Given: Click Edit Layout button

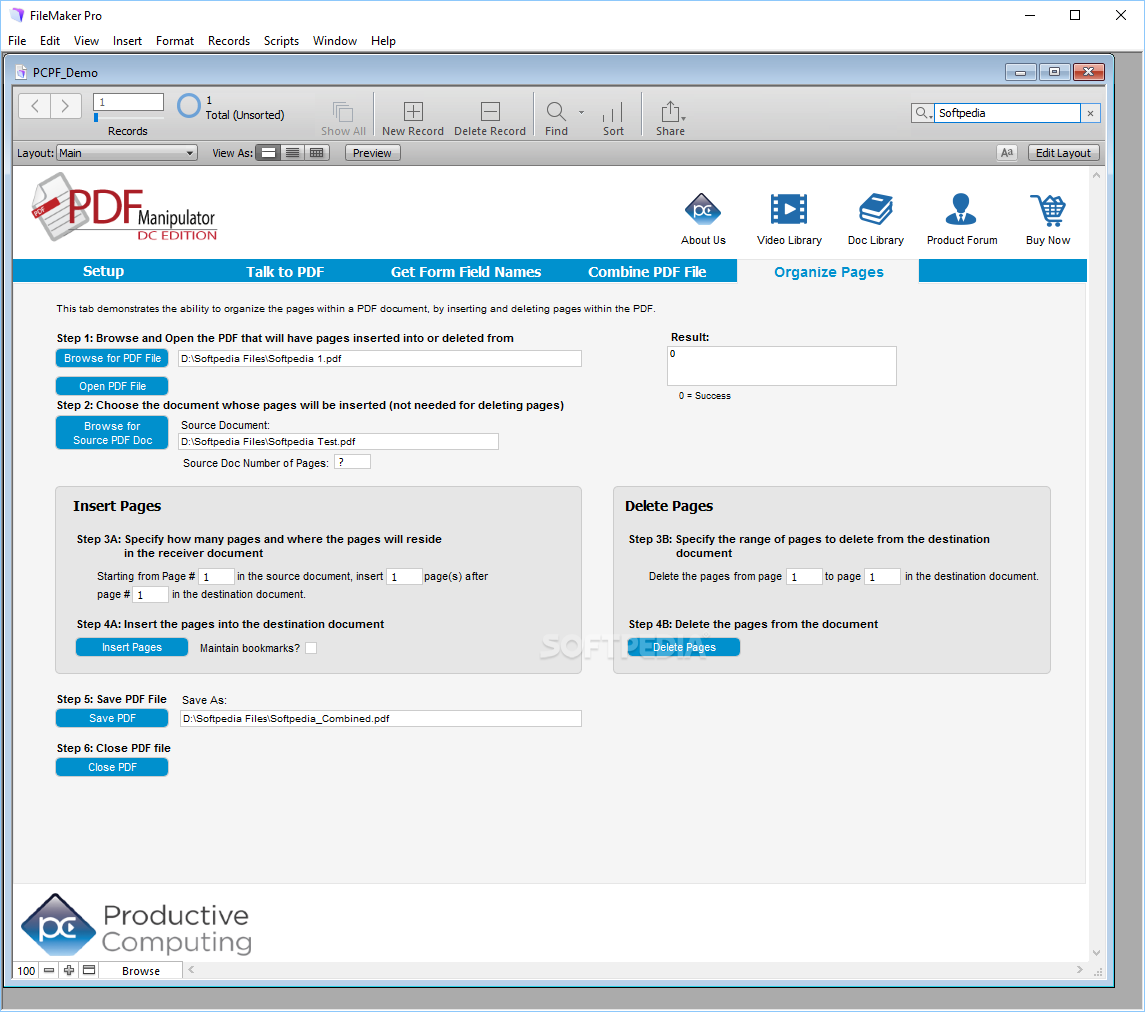Looking at the screenshot, I should (1063, 153).
